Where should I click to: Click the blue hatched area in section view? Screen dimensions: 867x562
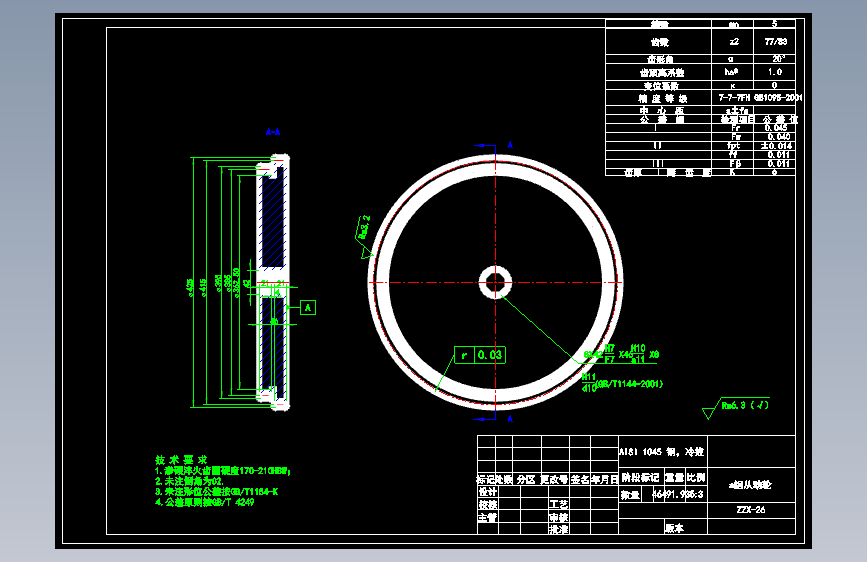[x=273, y=219]
